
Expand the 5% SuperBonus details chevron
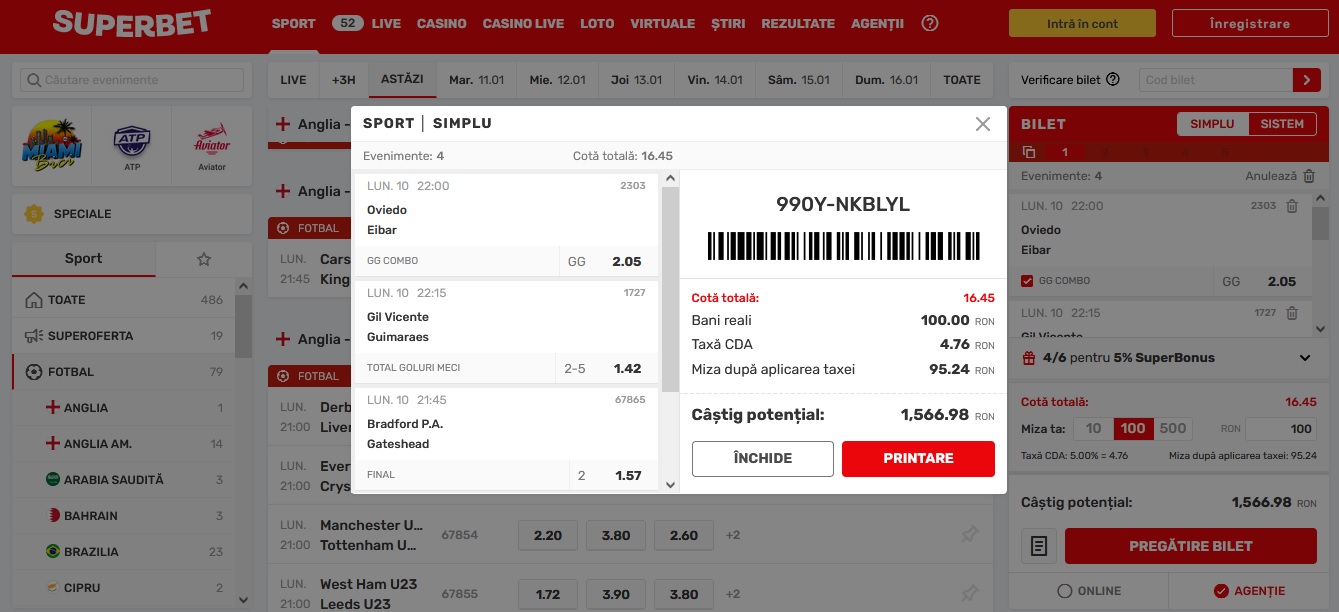pos(1305,358)
